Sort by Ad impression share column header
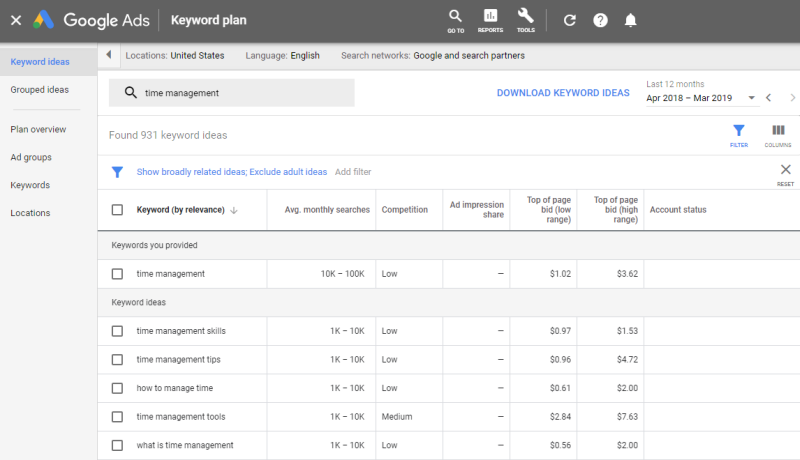Viewport: 800px width, 460px height. tap(477, 210)
